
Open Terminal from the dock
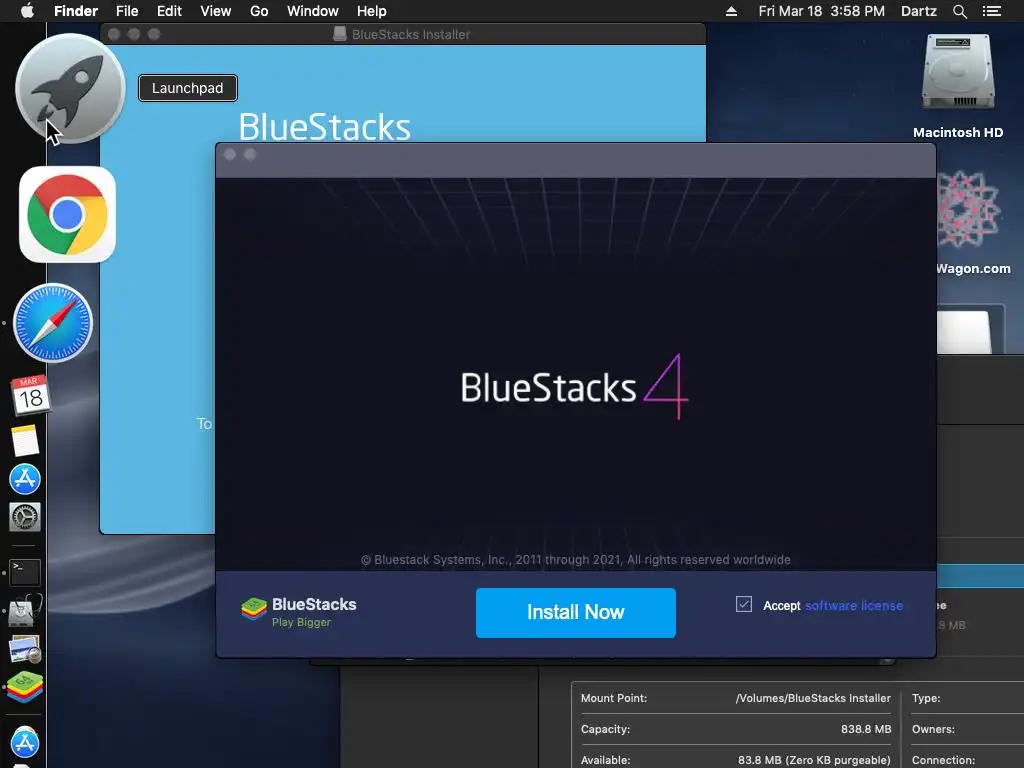(25, 572)
